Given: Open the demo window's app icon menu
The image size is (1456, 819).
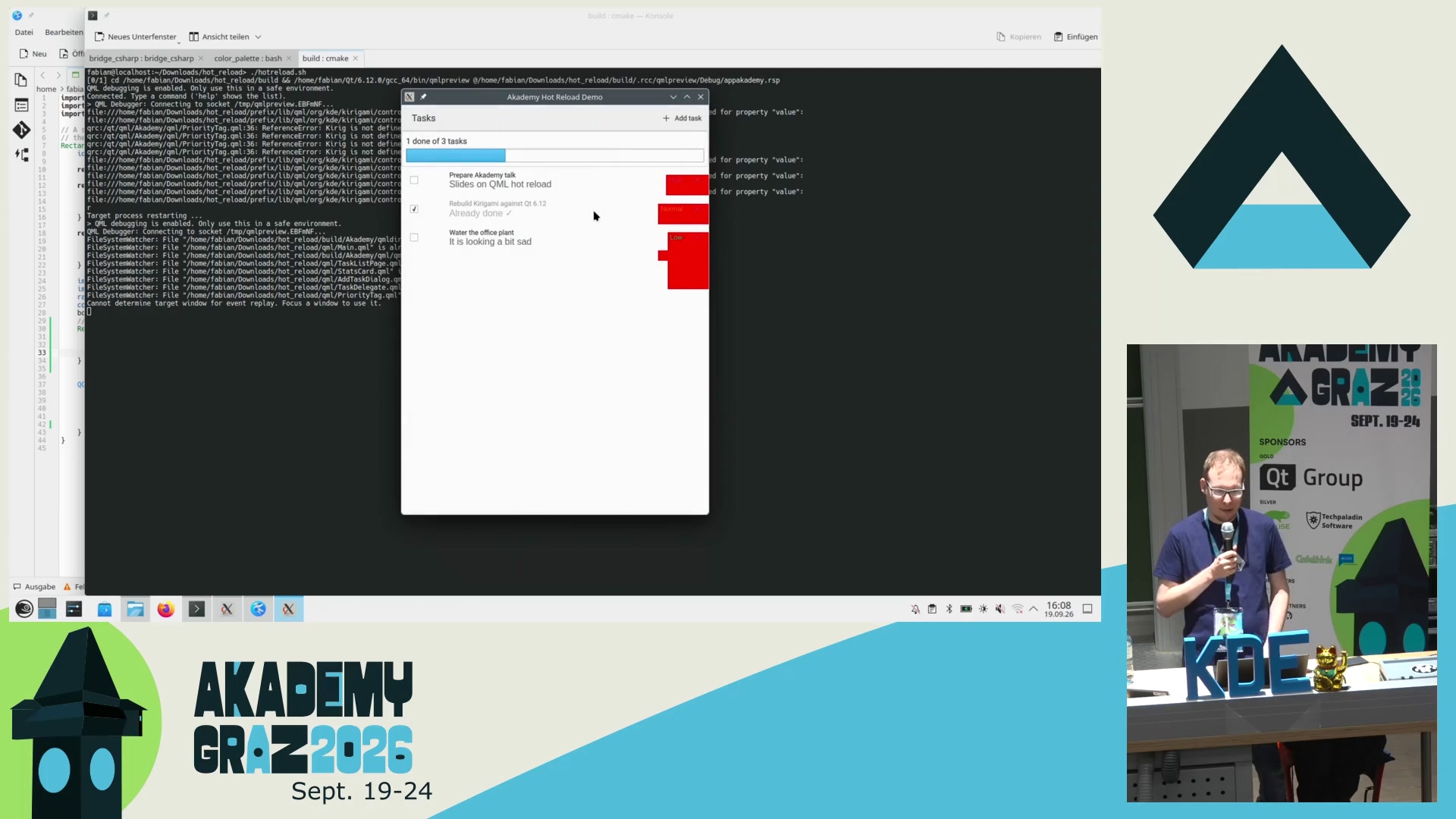Looking at the screenshot, I should point(409,97).
